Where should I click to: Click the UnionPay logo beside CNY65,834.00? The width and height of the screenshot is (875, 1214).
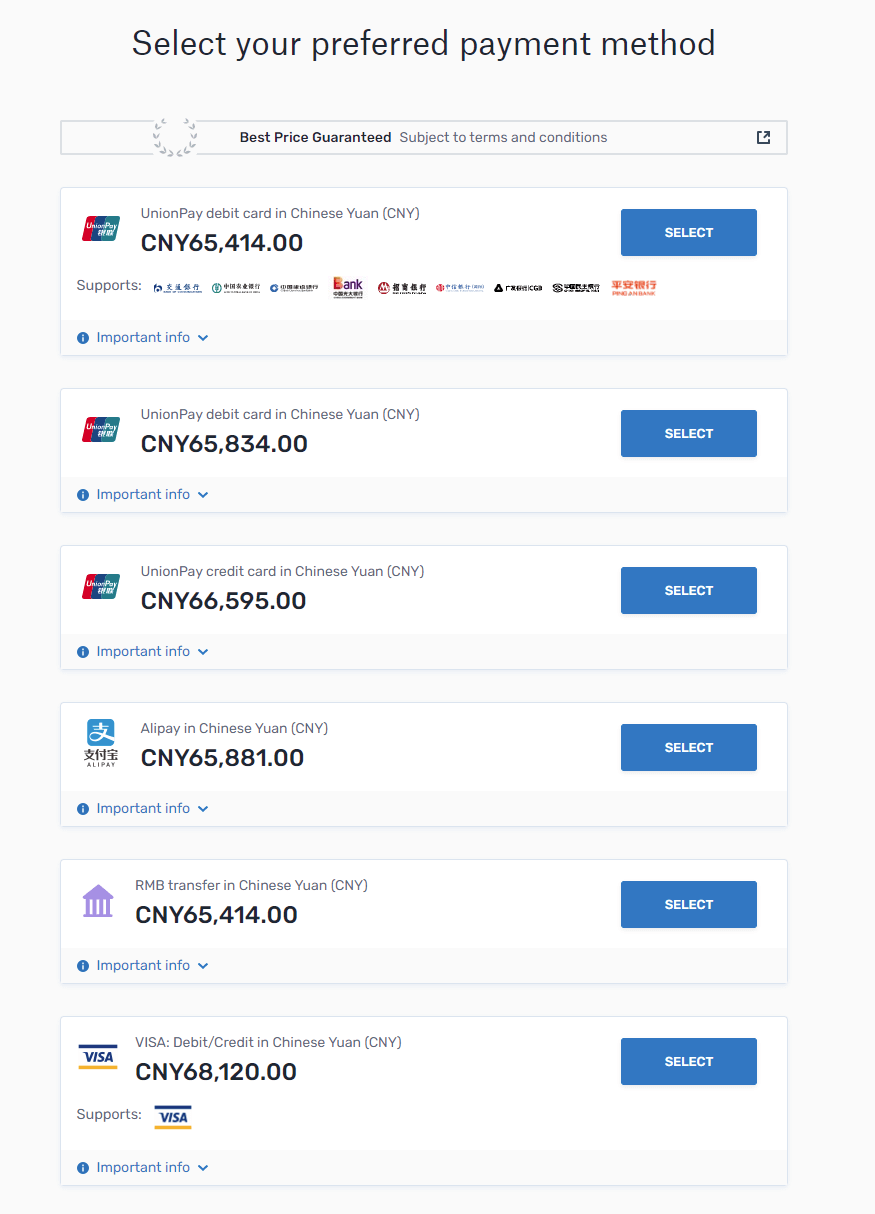[x=100, y=429]
